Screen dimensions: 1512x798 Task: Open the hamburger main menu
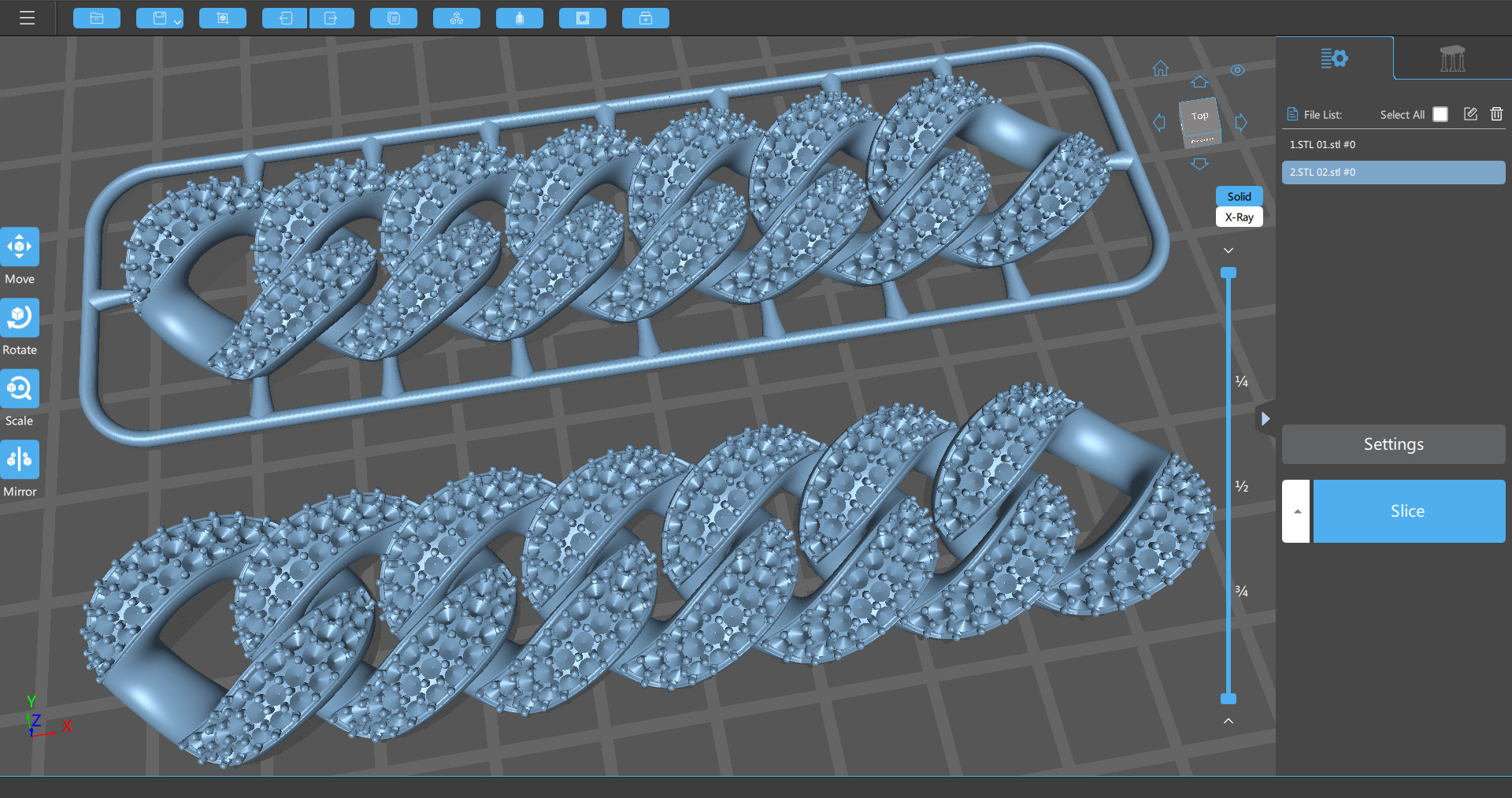coord(27,18)
